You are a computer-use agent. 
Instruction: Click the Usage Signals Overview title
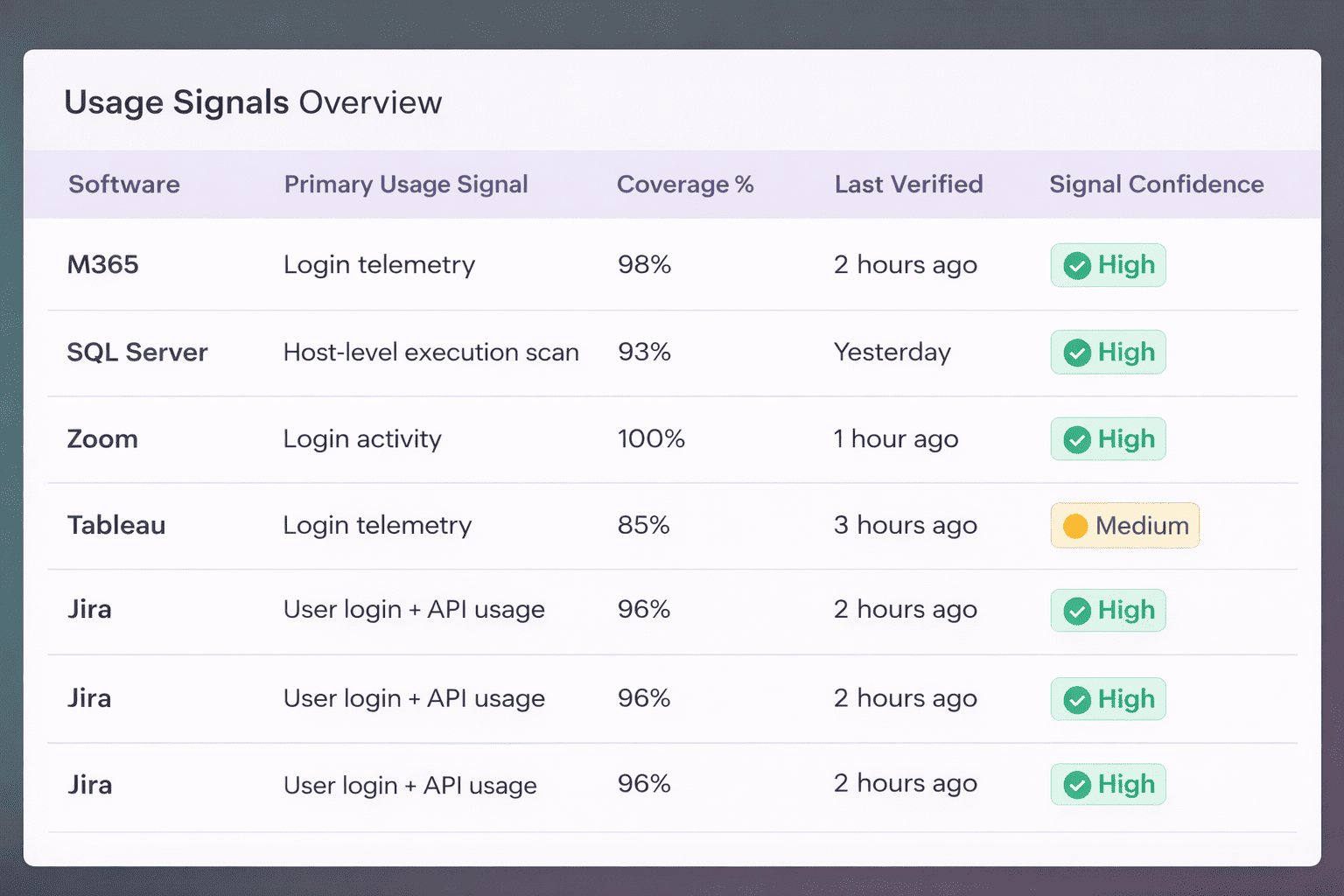(x=253, y=102)
